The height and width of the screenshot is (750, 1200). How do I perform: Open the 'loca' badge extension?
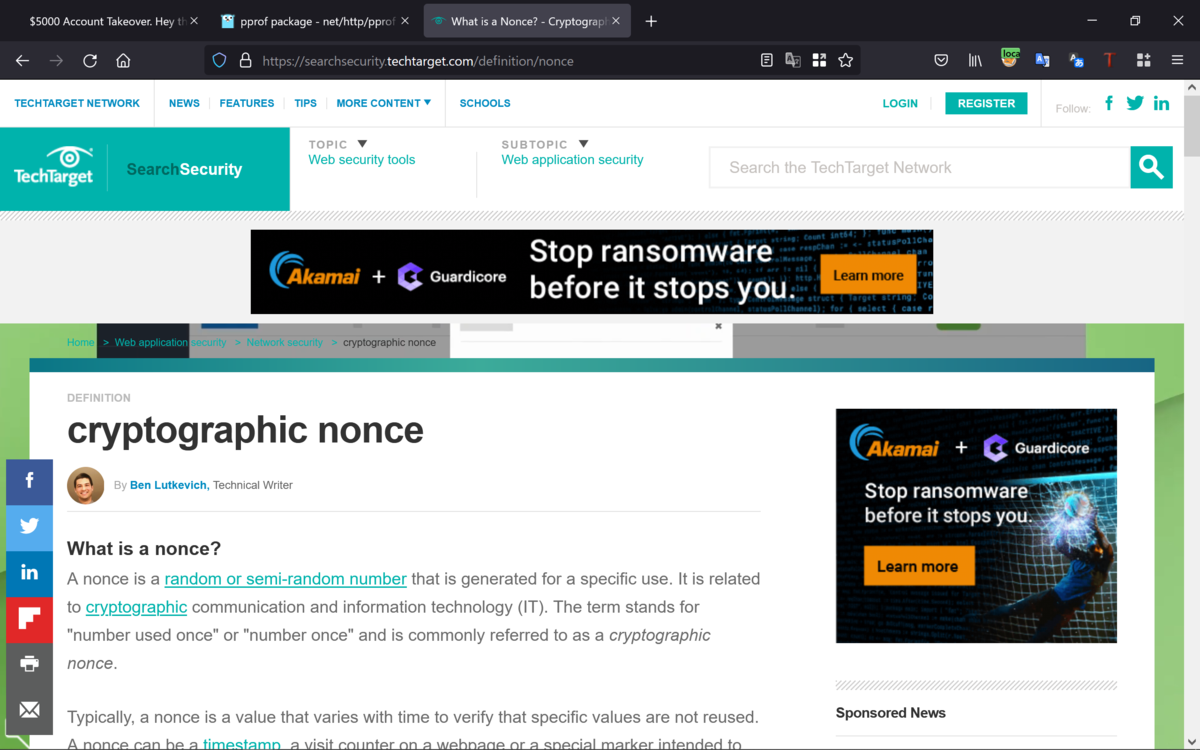[x=1009, y=59]
